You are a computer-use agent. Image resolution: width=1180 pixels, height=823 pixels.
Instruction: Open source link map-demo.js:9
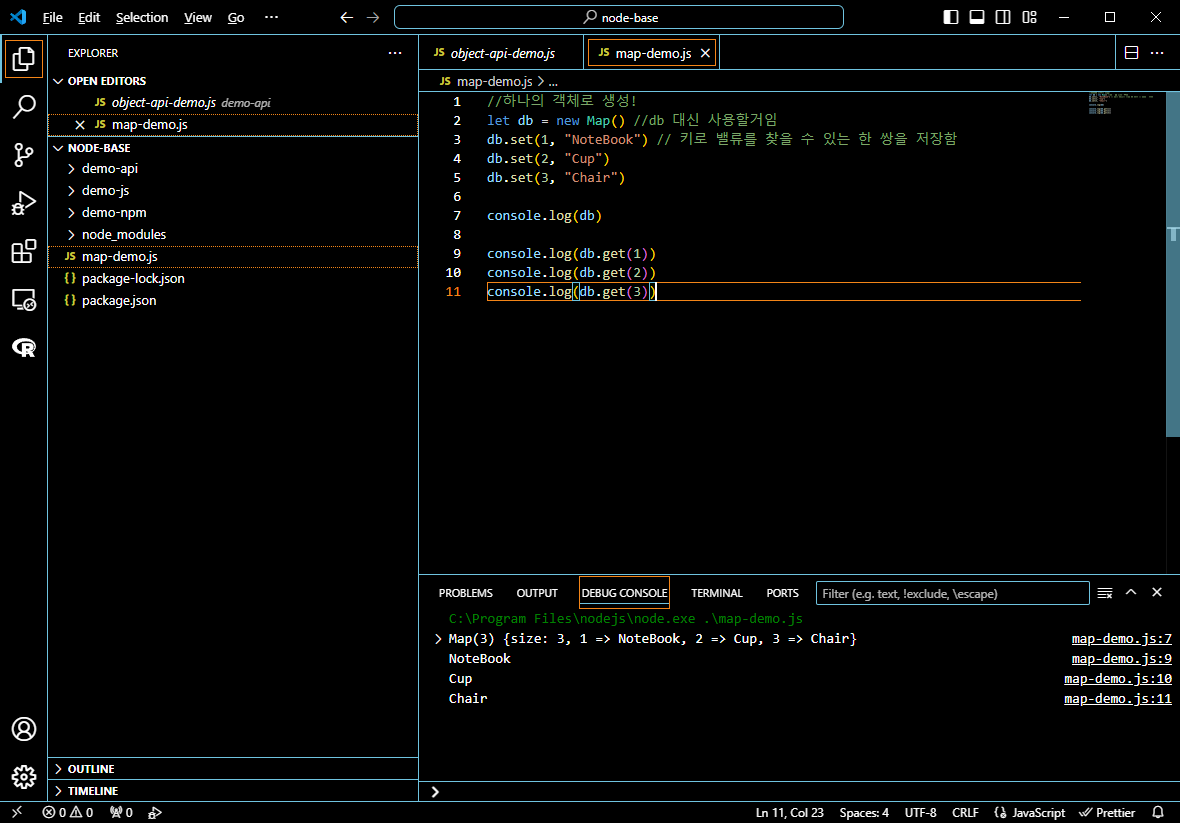coord(1121,659)
